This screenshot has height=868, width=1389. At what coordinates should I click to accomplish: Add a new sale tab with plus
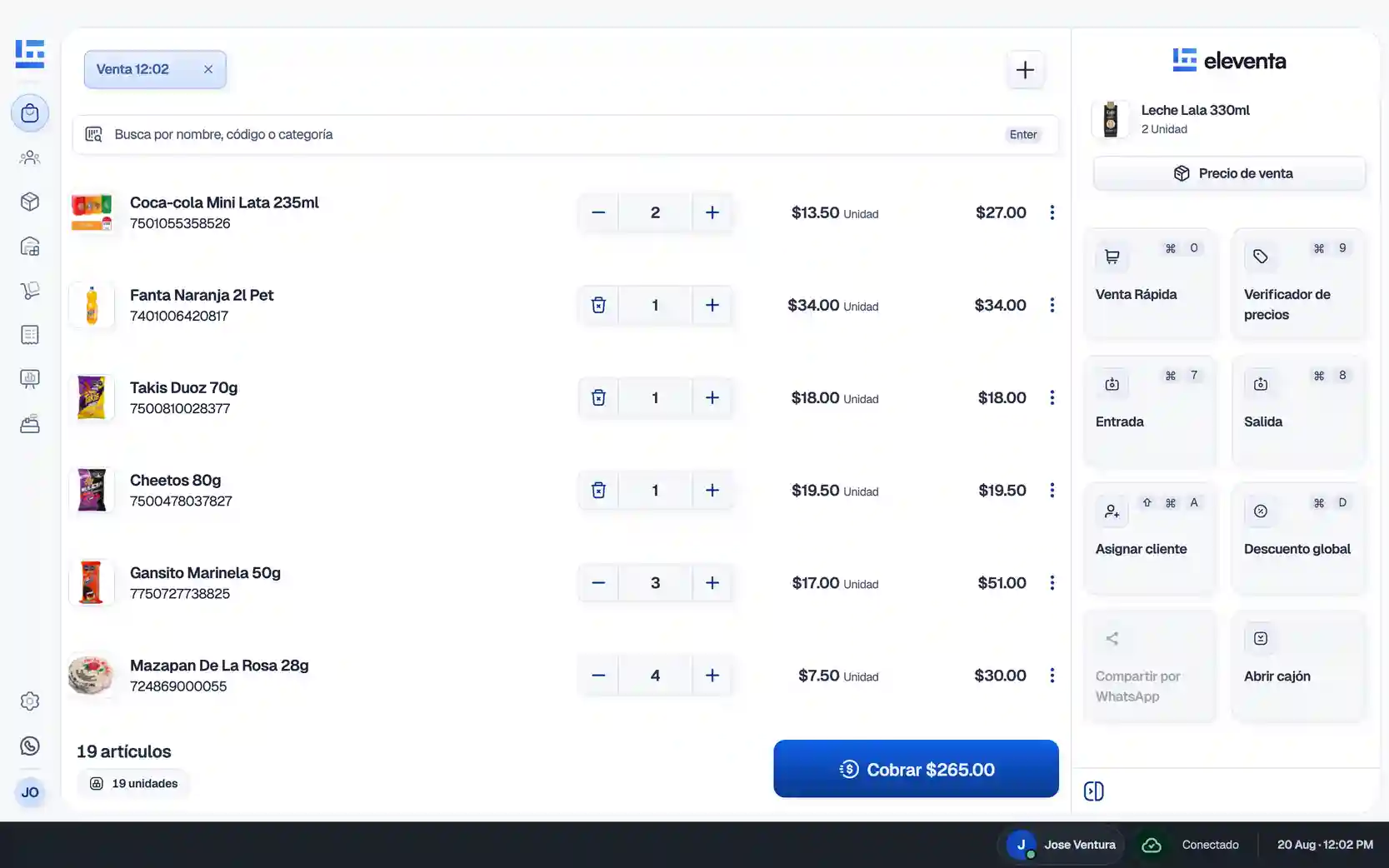pos(1026,69)
